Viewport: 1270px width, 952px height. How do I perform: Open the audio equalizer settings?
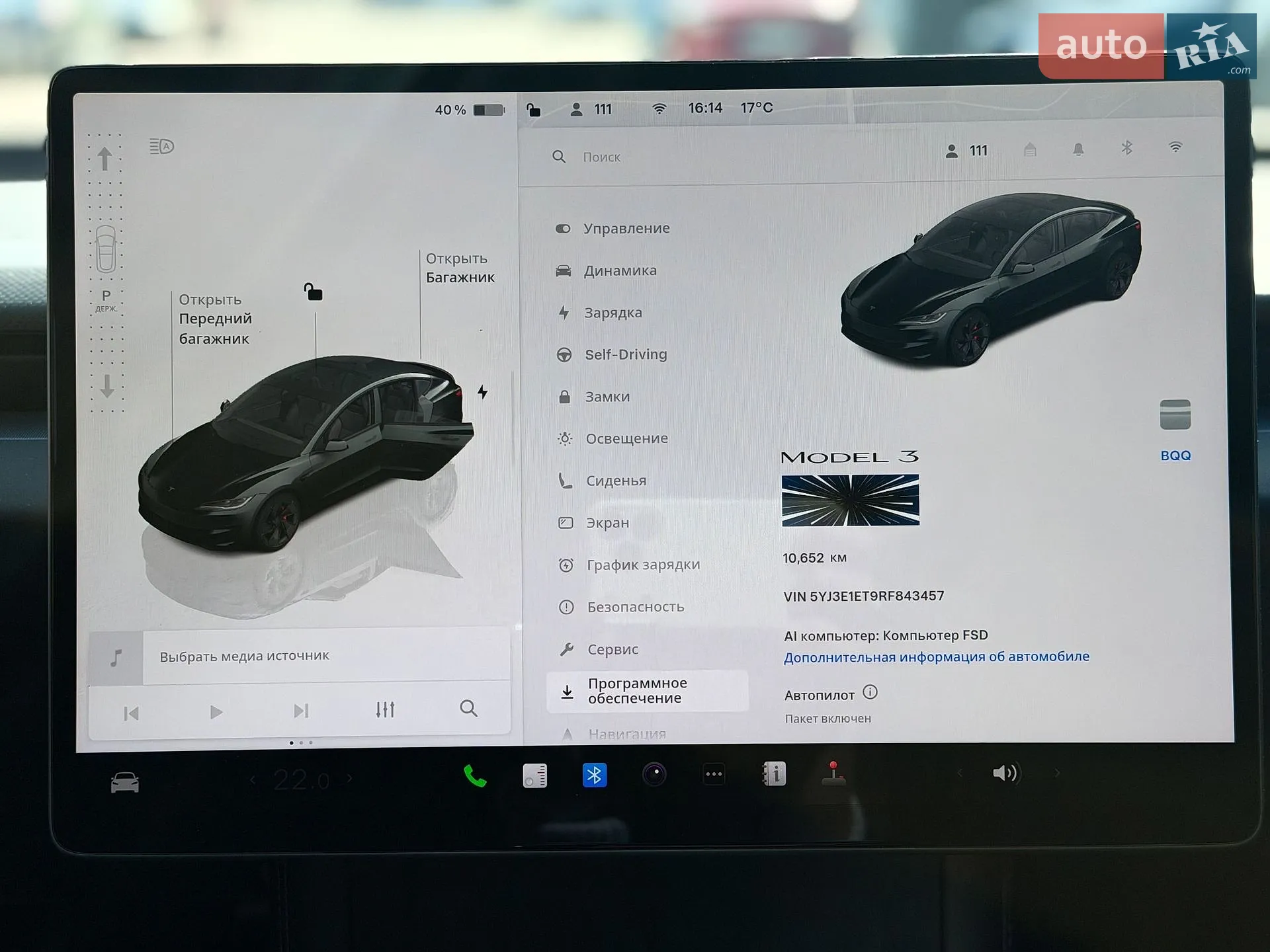point(385,709)
